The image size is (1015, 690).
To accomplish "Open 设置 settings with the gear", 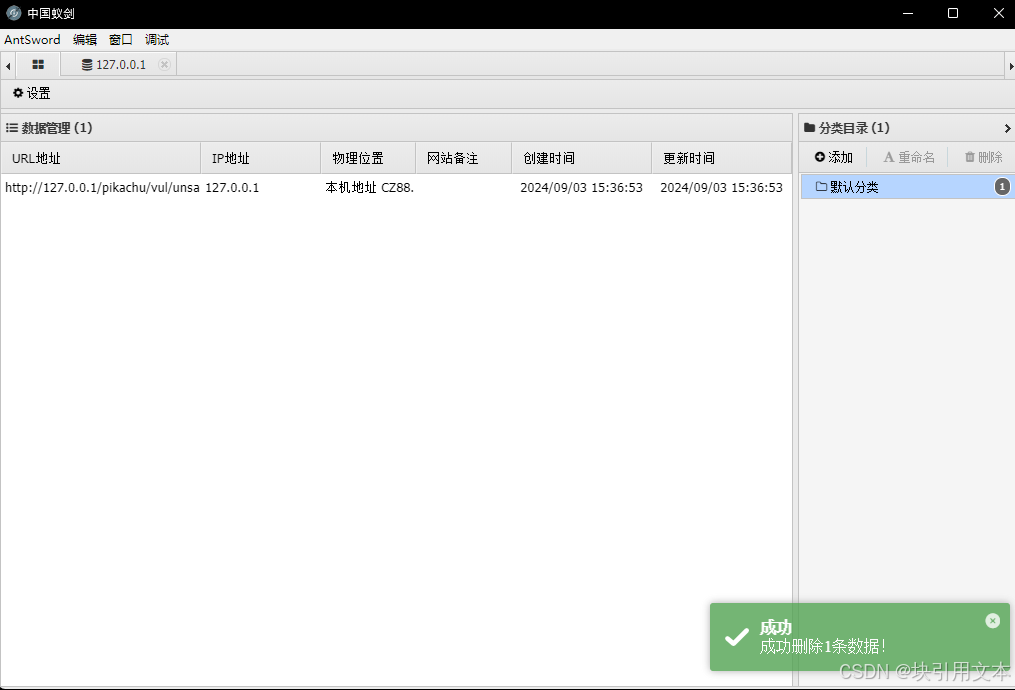I will pyautogui.click(x=32, y=93).
